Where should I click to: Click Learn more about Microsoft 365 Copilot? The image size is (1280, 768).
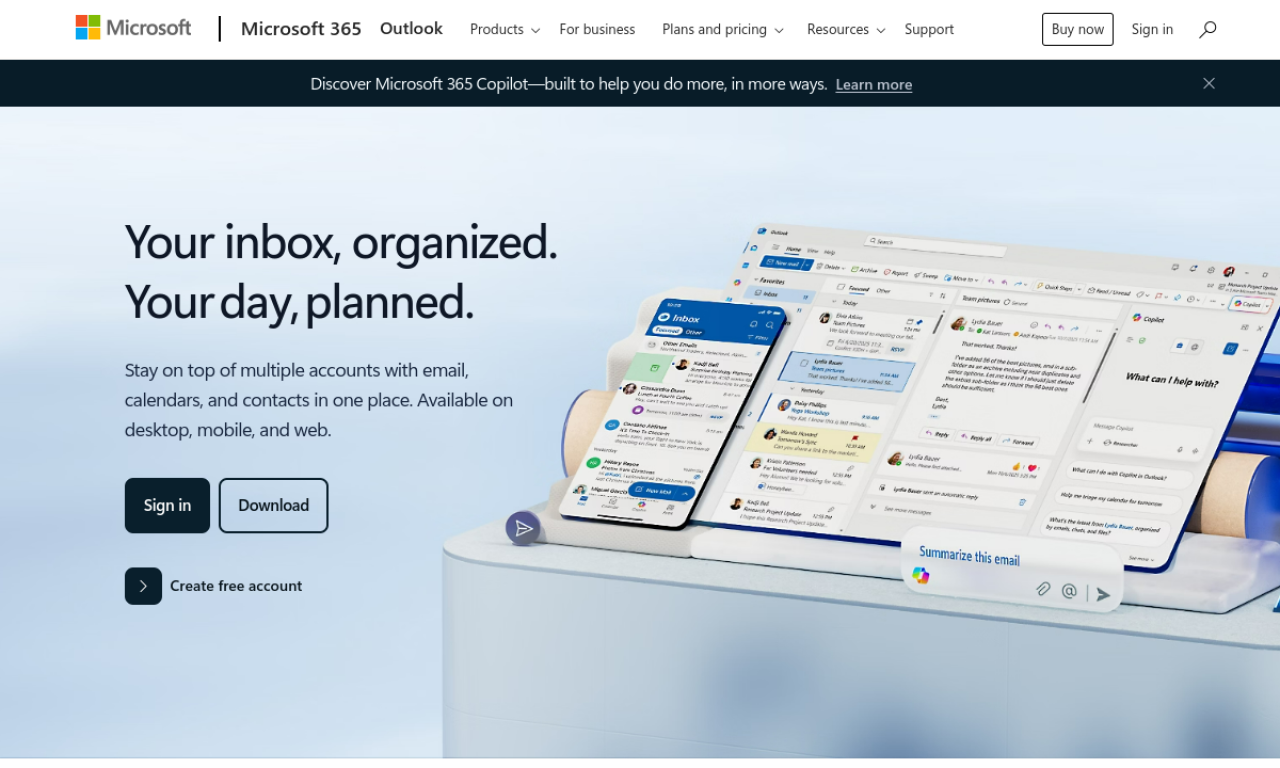873,84
